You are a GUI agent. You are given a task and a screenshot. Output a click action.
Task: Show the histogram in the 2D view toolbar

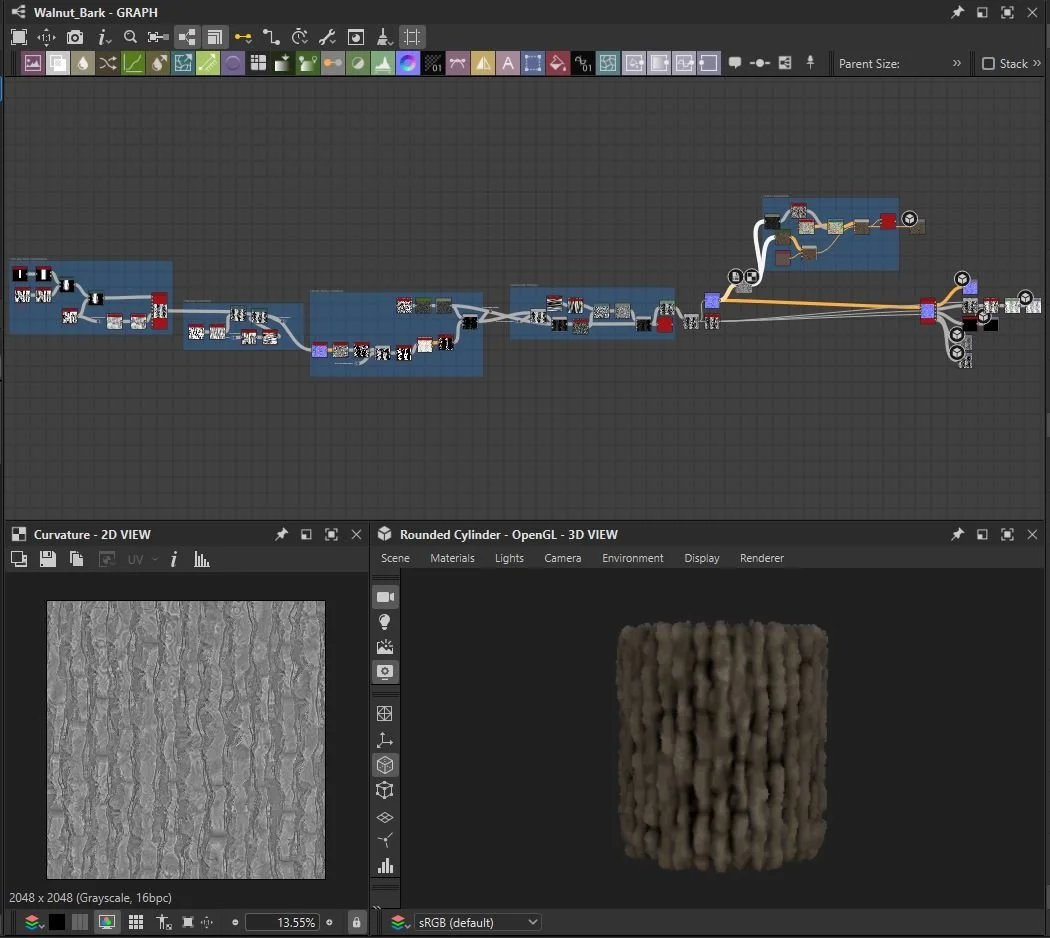[x=202, y=559]
